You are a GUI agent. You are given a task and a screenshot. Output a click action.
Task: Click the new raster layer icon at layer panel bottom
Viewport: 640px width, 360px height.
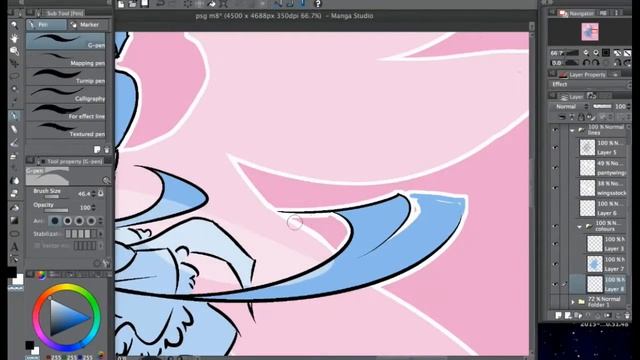558,315
